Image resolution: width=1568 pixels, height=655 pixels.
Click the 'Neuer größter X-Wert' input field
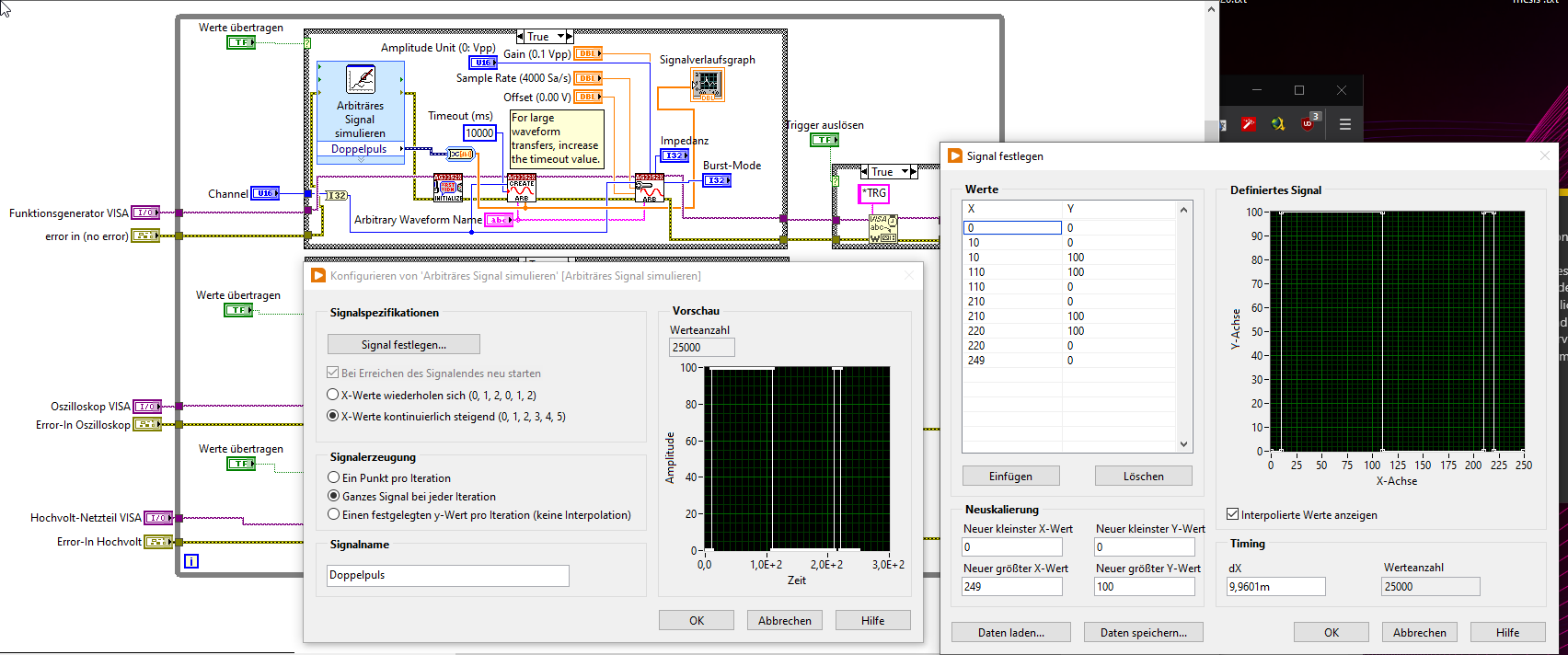(1012, 586)
